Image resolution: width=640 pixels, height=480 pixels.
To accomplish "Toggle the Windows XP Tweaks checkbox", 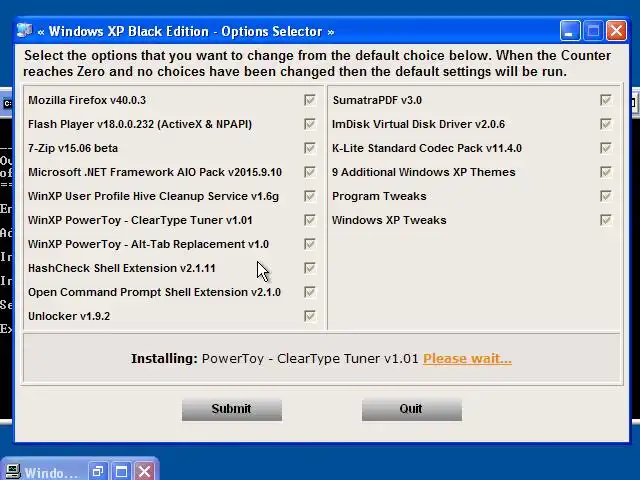I will 606,220.
